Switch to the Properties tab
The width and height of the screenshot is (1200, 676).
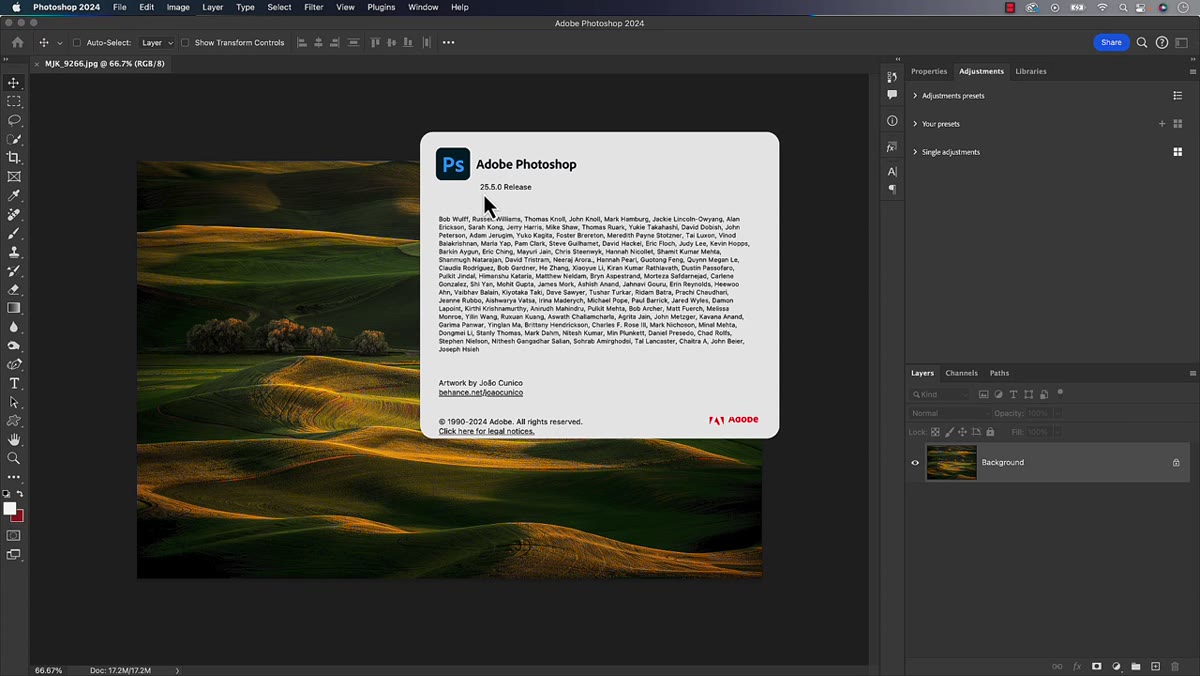(929, 71)
